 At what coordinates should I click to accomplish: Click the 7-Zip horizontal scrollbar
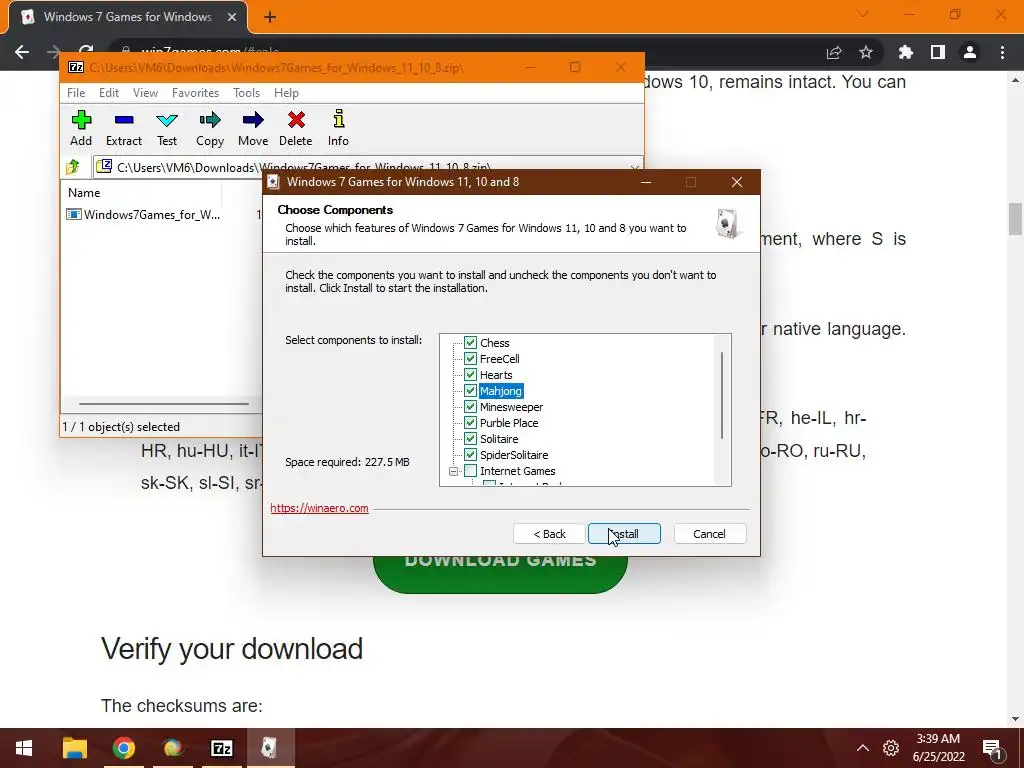coord(163,404)
